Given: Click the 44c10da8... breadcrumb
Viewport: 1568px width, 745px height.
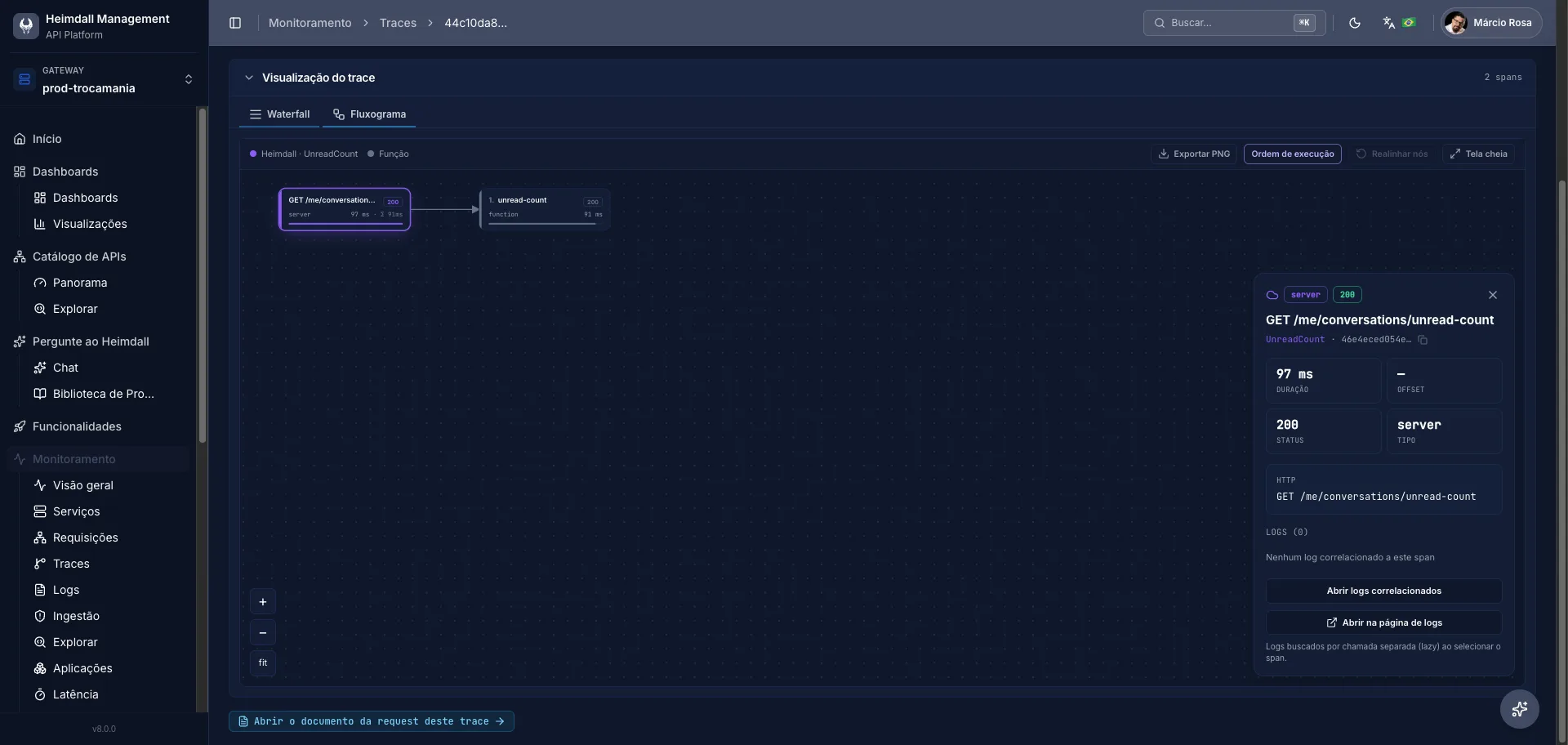Looking at the screenshot, I should [x=475, y=23].
